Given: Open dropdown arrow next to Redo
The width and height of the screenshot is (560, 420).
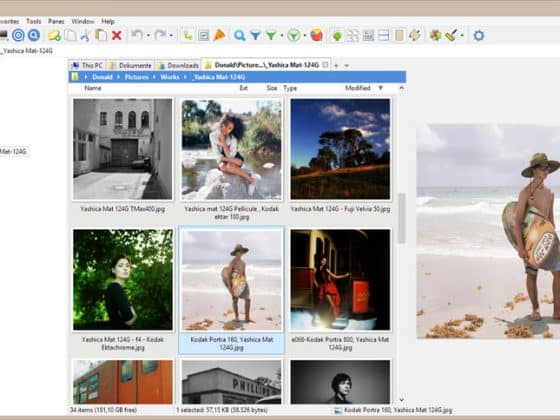Looking at the screenshot, I should click(171, 35).
